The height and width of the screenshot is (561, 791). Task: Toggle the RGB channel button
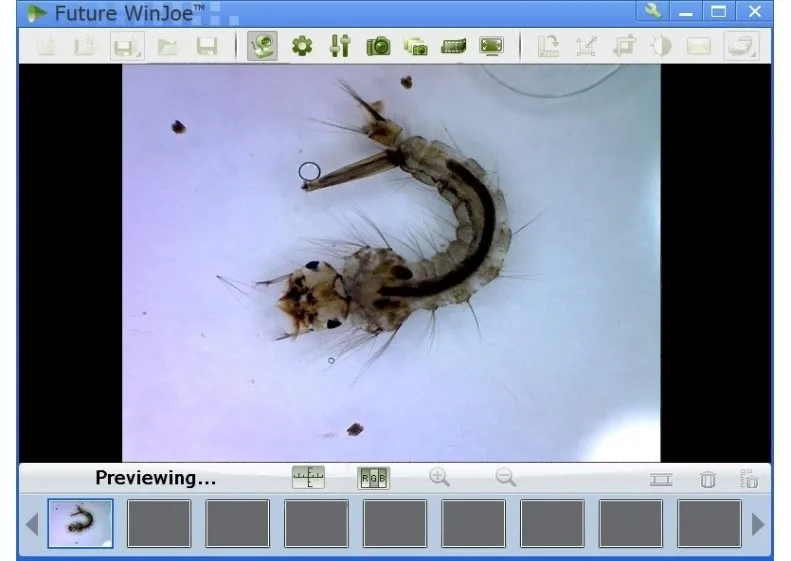click(x=374, y=478)
